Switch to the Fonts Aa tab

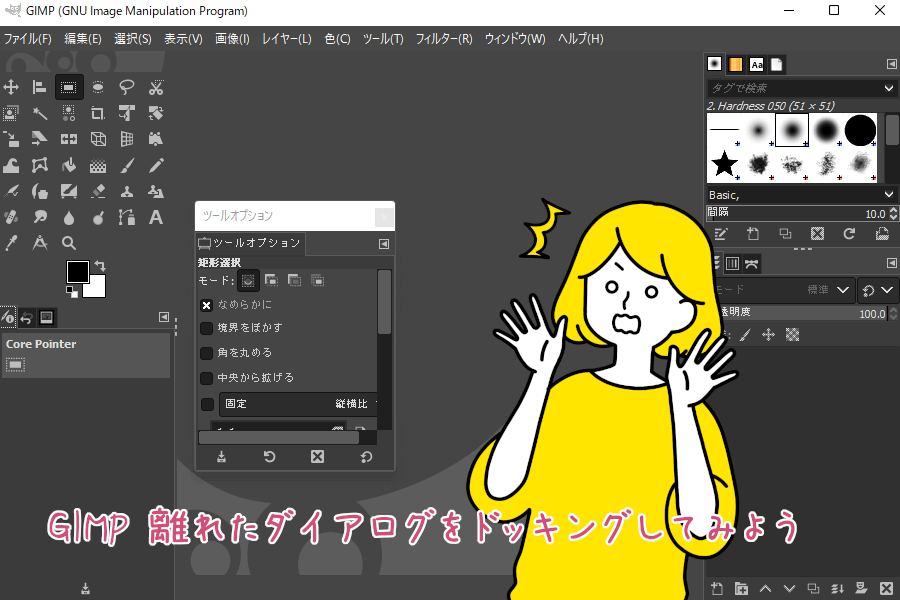(x=757, y=64)
